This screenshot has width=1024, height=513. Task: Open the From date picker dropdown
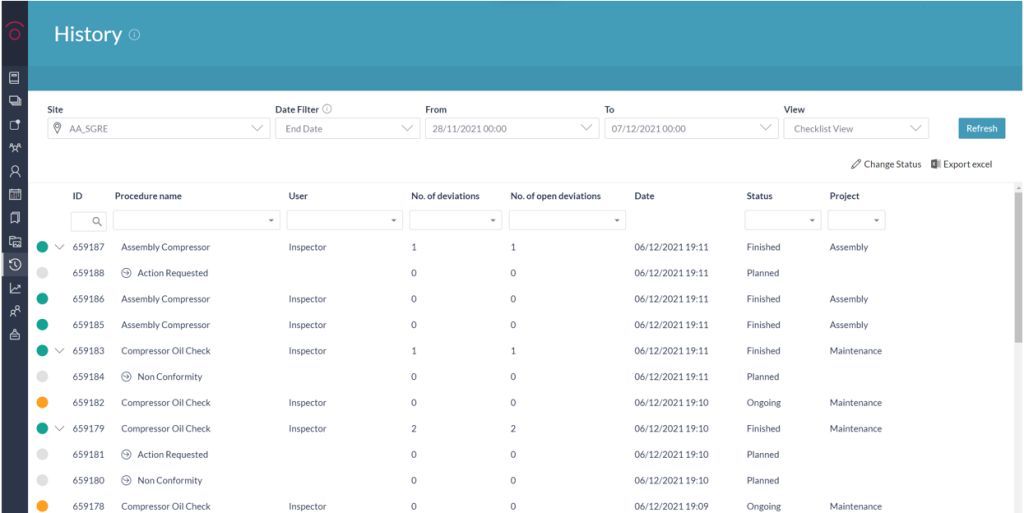click(512, 129)
